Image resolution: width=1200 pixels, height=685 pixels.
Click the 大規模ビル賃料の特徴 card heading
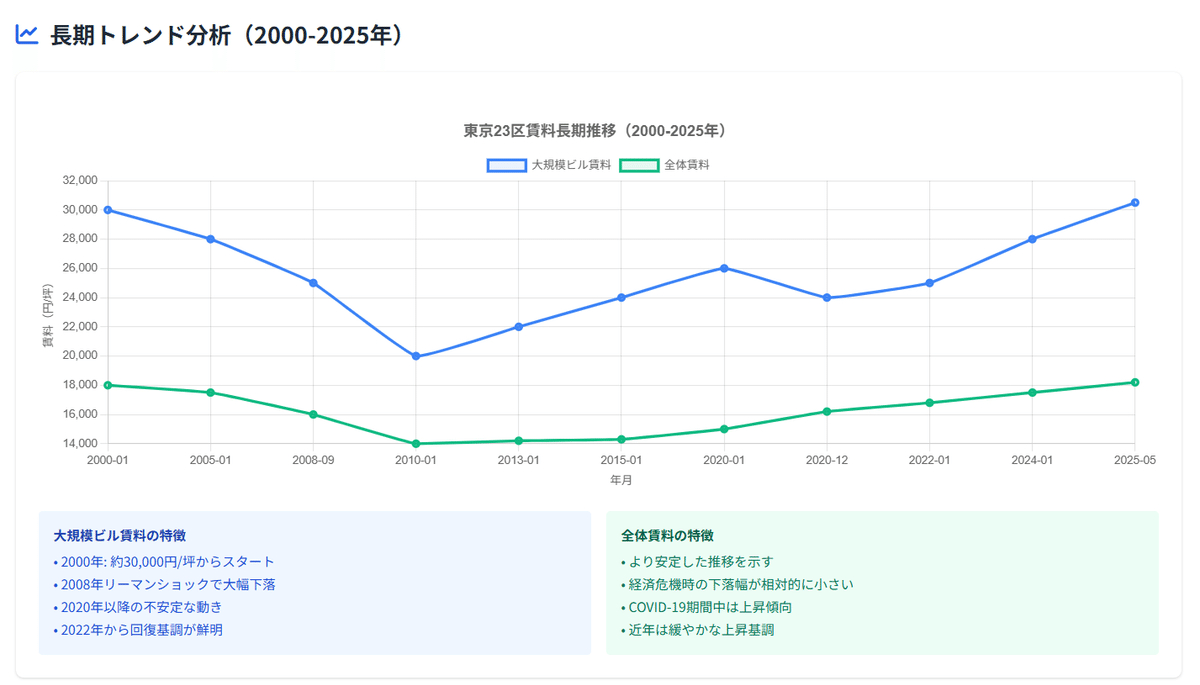(120, 536)
